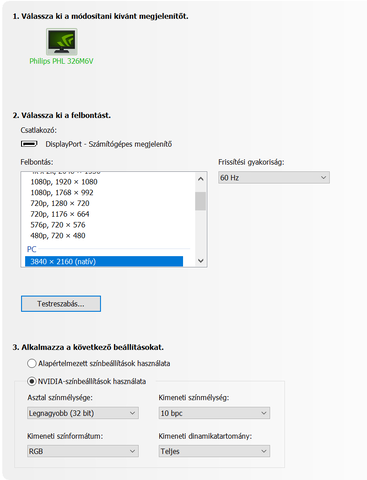Select 576p, 720 × 576 resolution

[104, 225]
